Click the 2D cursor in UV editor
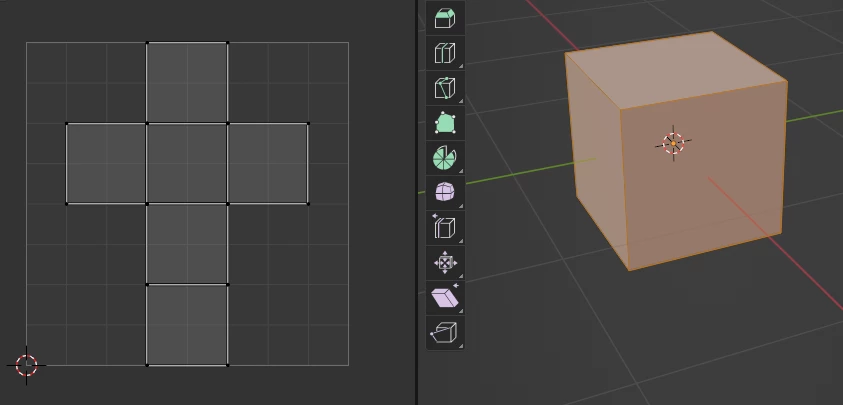The width and height of the screenshot is (843, 405). point(26,365)
